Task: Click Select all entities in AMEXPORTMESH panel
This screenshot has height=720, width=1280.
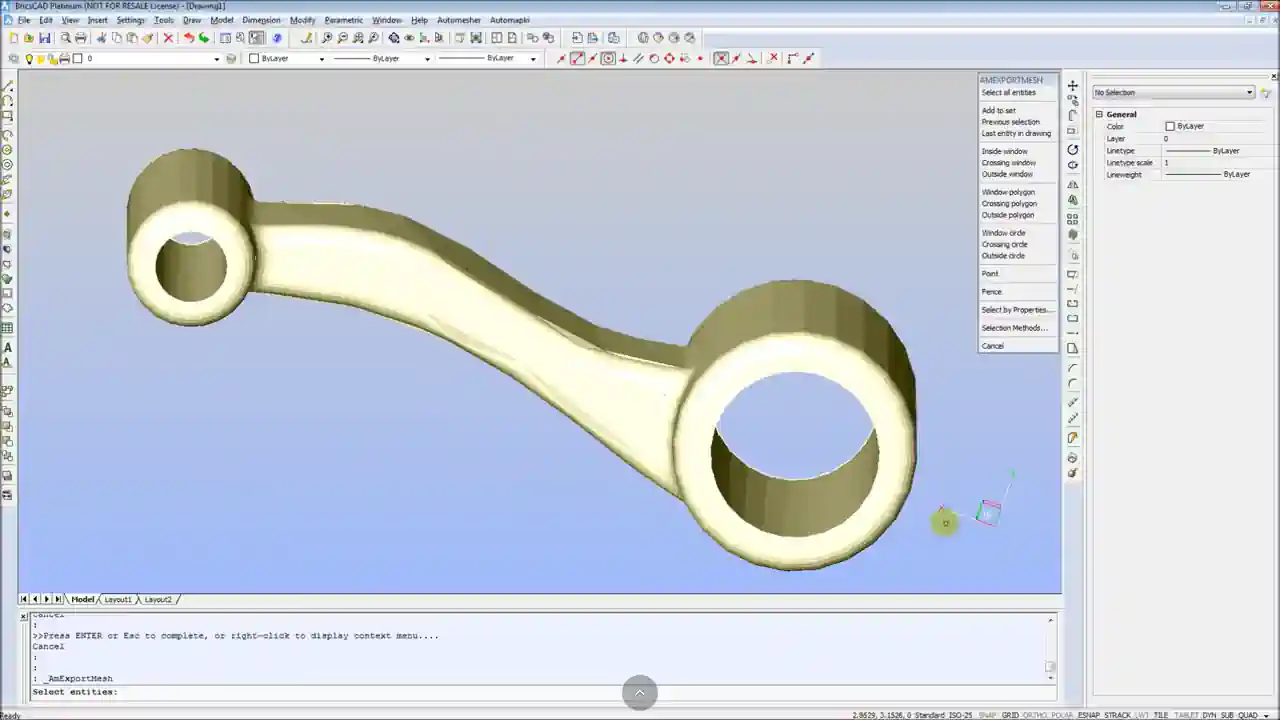Action: (1007, 92)
